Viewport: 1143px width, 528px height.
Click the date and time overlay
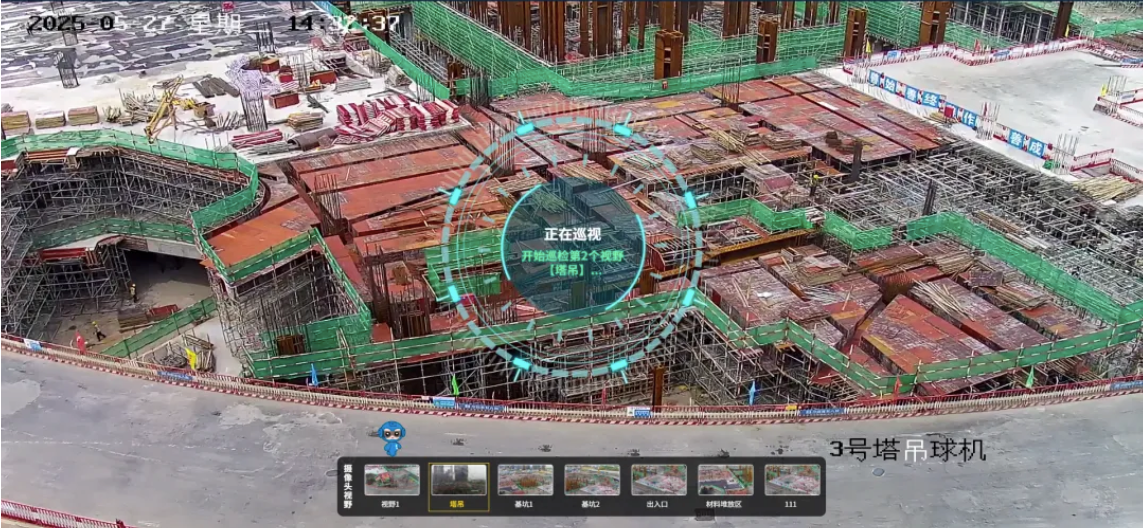213,22
